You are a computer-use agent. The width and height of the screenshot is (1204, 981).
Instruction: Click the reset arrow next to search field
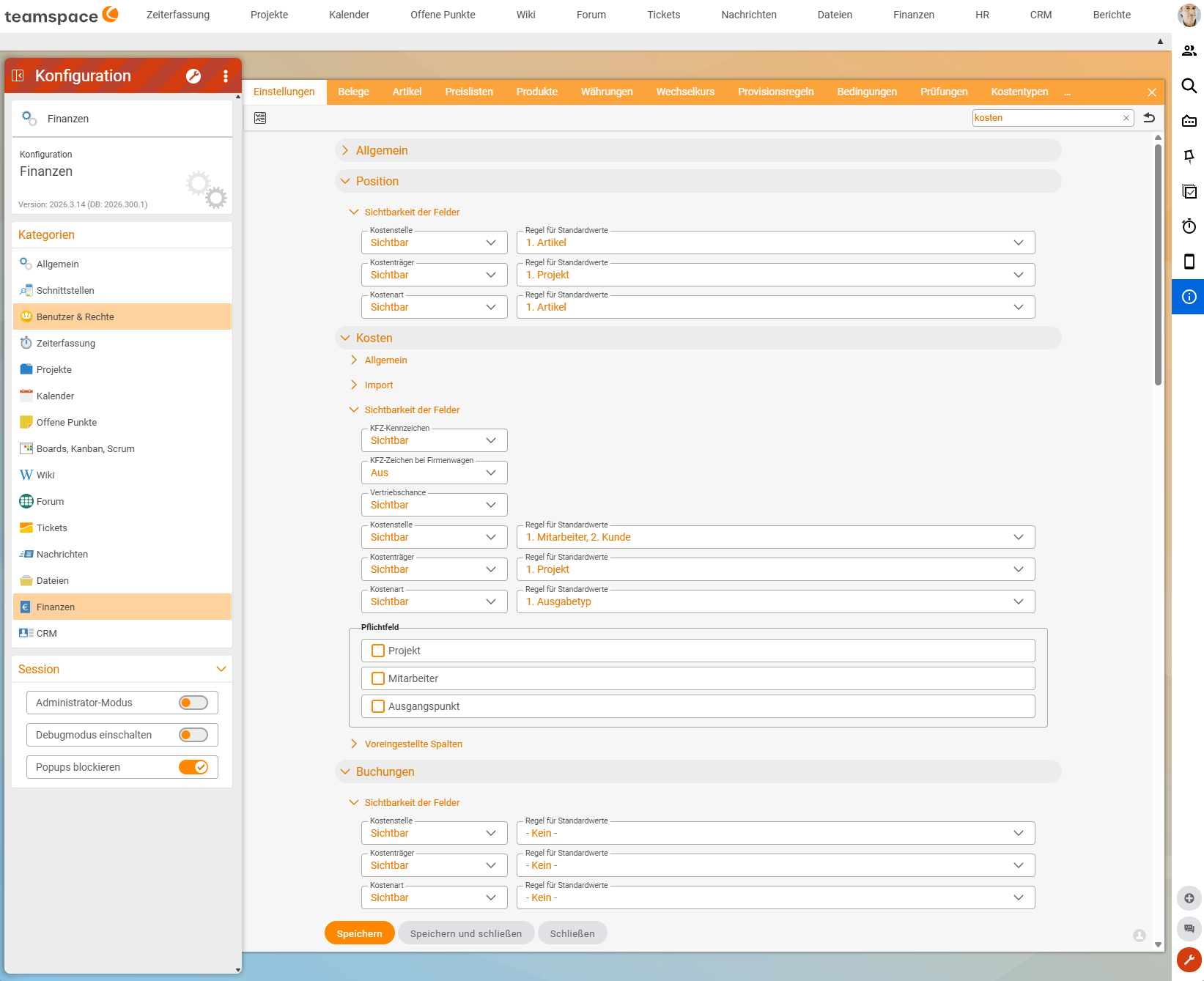pyautogui.click(x=1149, y=117)
